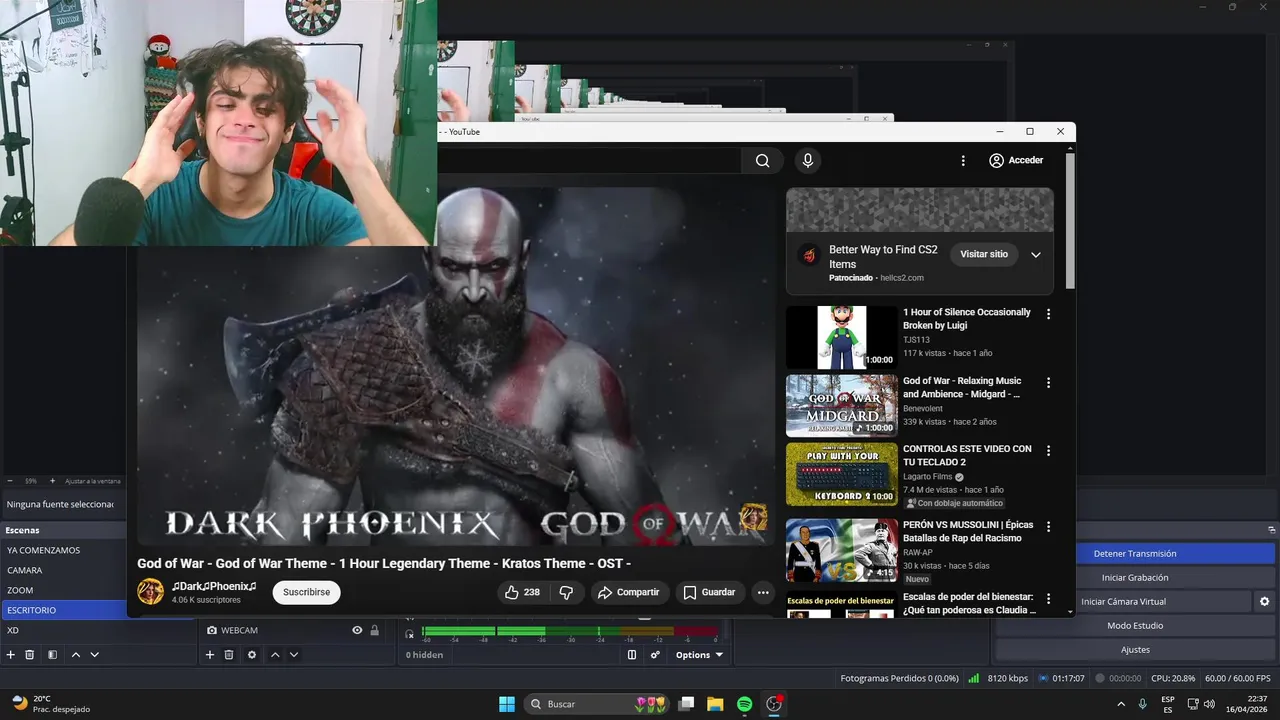The width and height of the screenshot is (1280, 720).
Task: Open advanced audio properties gears icon
Action: pos(656,655)
